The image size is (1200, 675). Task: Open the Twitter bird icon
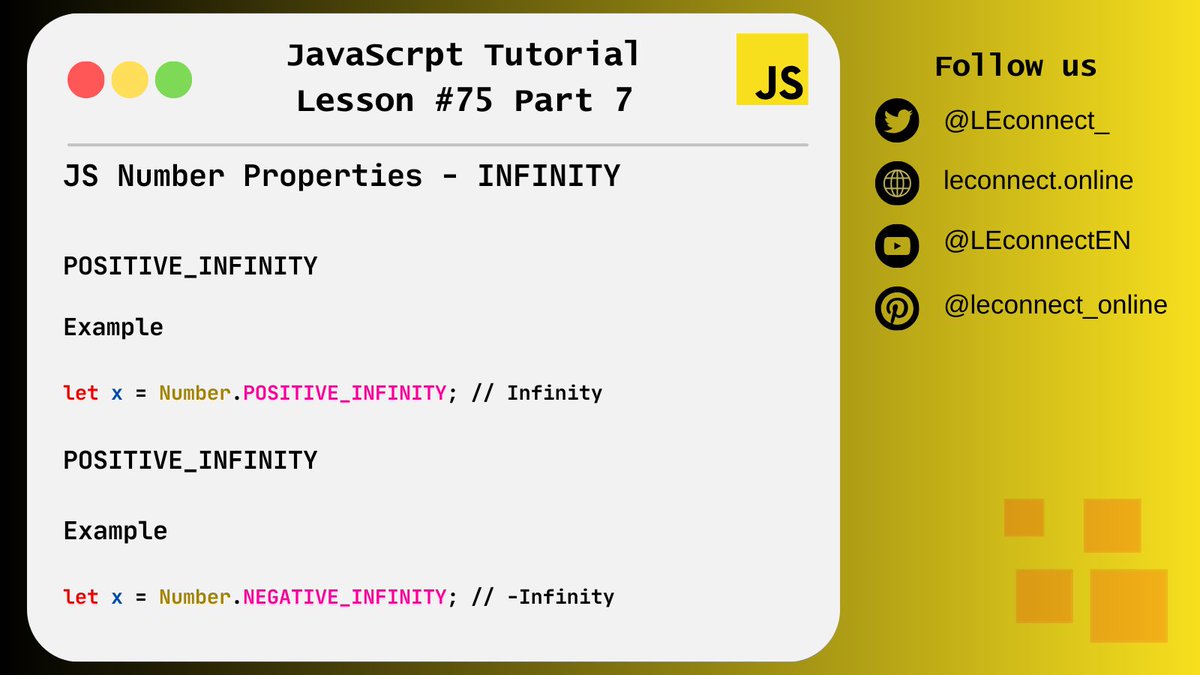pos(896,122)
